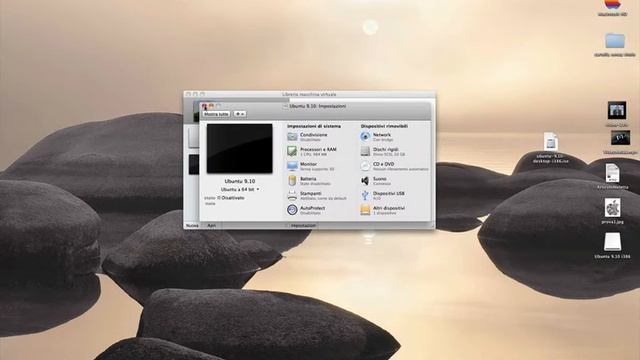Click the Impostazioni di sistema heading
The height and width of the screenshot is (360, 640).
coord(313,126)
